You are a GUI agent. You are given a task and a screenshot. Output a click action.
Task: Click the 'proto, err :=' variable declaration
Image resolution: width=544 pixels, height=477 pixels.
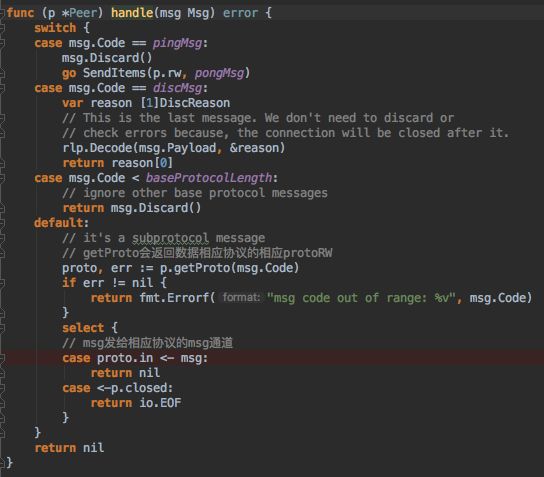[x=108, y=268]
